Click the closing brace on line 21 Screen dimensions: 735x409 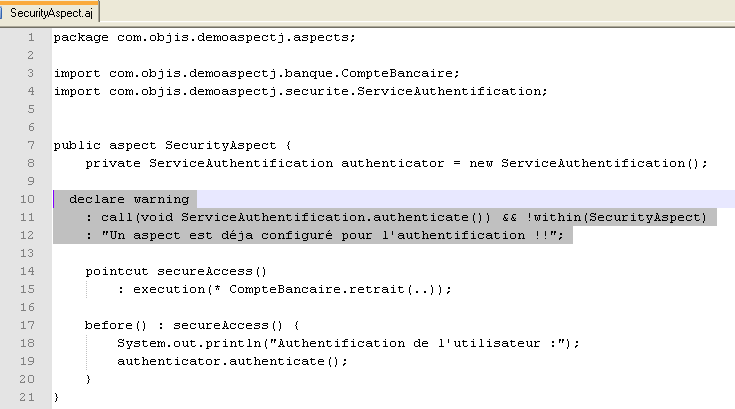click(x=57, y=397)
